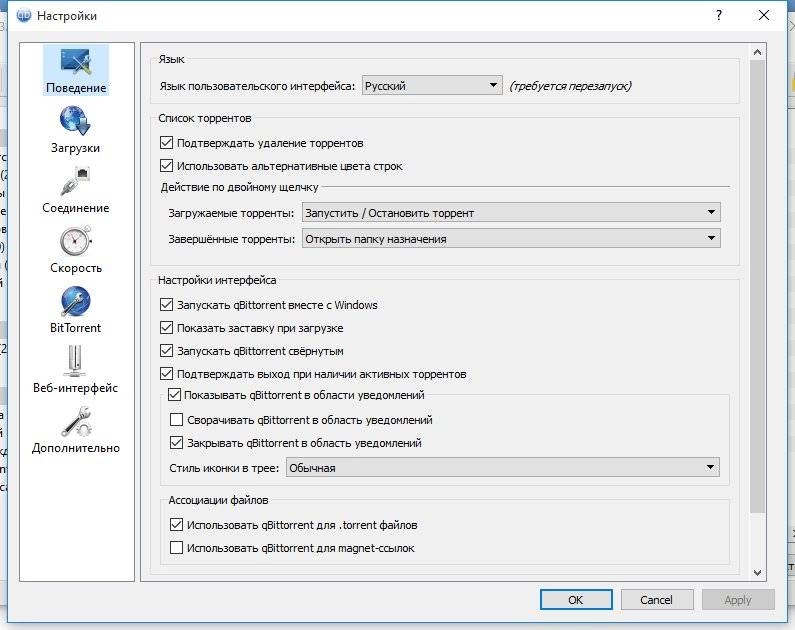
Task: Click the Язык пользовательского интерфейса label
Action: [257, 86]
